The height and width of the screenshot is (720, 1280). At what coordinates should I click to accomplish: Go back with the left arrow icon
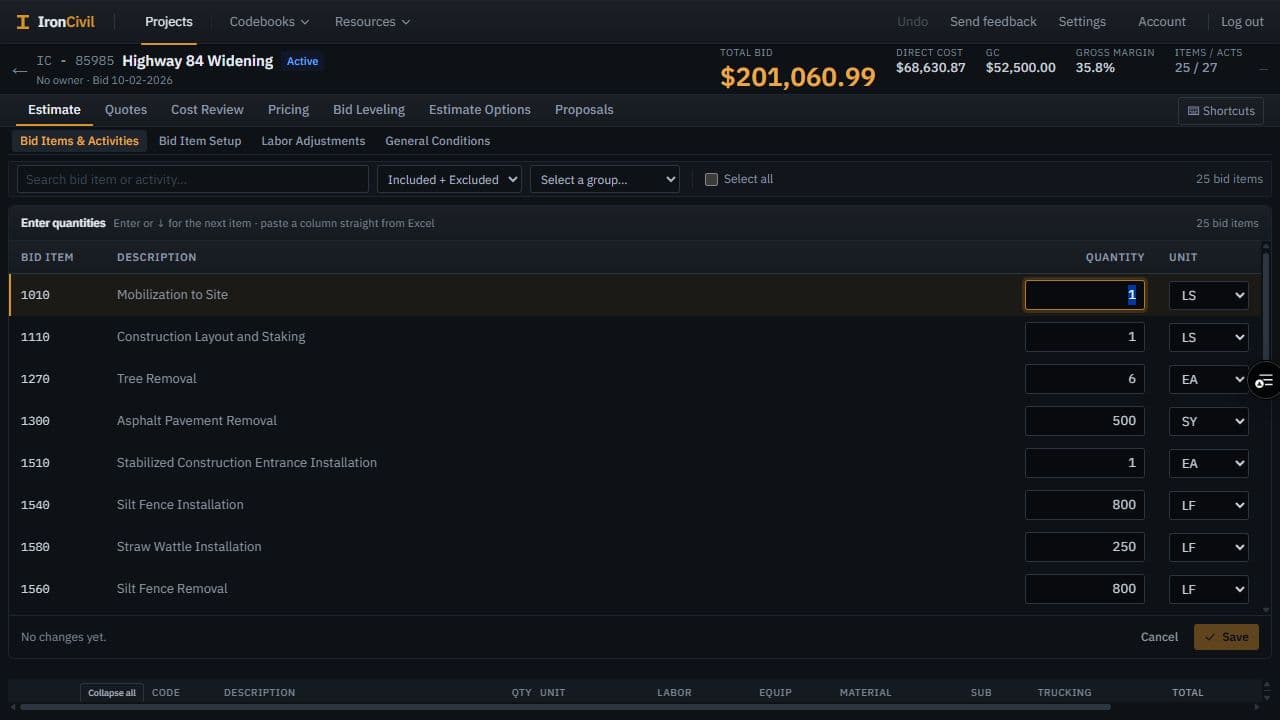click(x=19, y=71)
